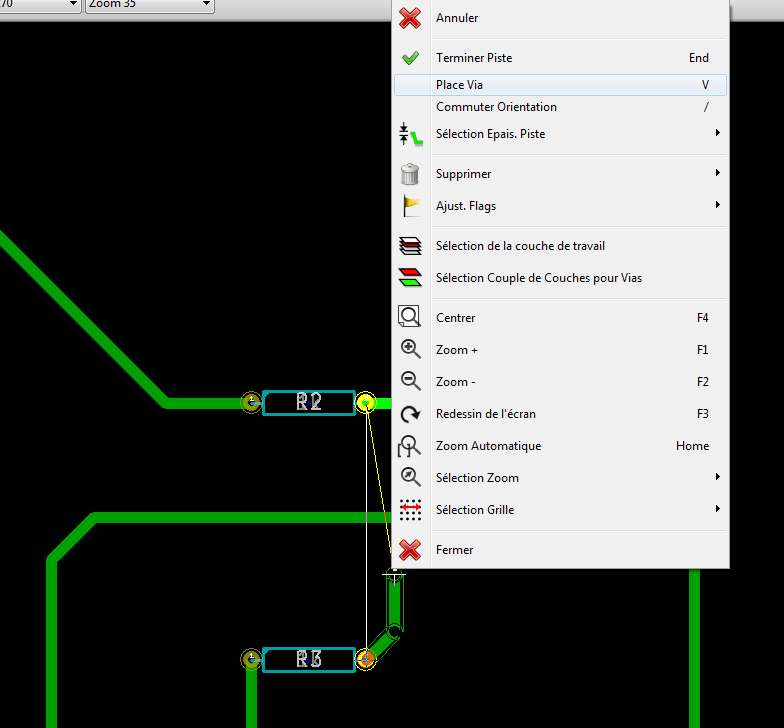Choose Annuler in the context menu
Image resolution: width=784 pixels, height=728 pixels.
pyautogui.click(x=560, y=18)
